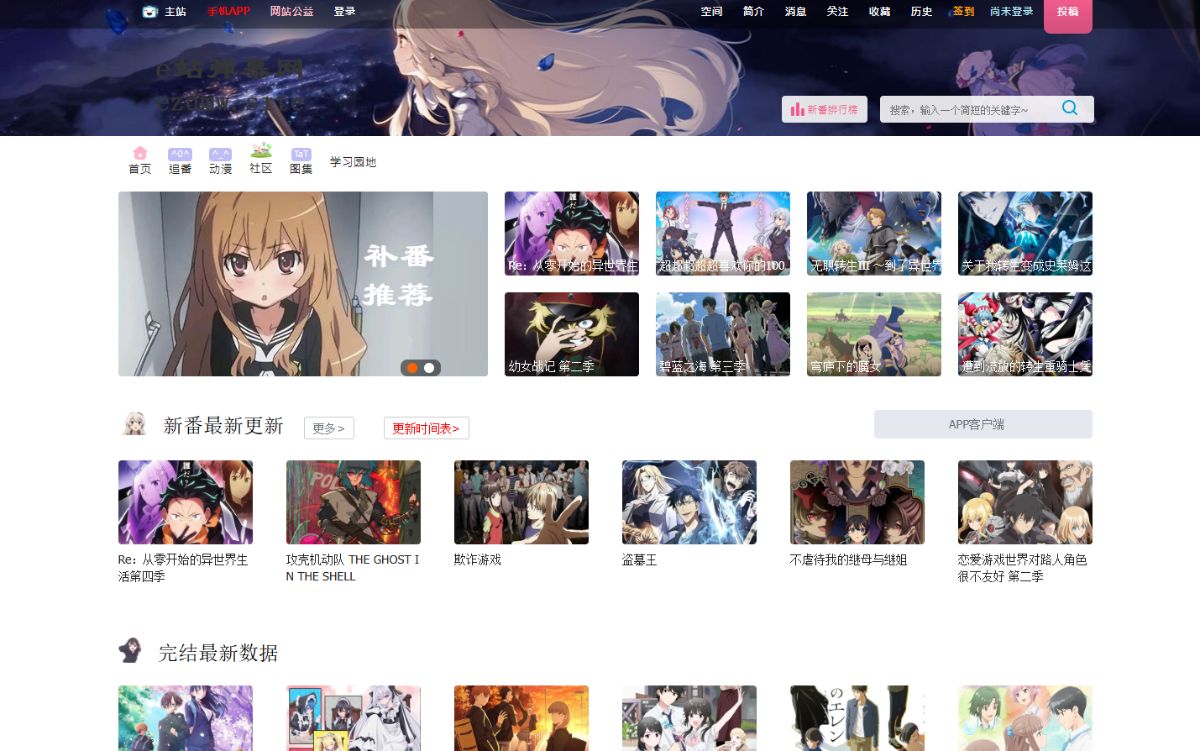Screen dimensions: 1200x751
Task: Open 遭到流放的转生重骑士 thumbnail
Action: coord(1025,334)
